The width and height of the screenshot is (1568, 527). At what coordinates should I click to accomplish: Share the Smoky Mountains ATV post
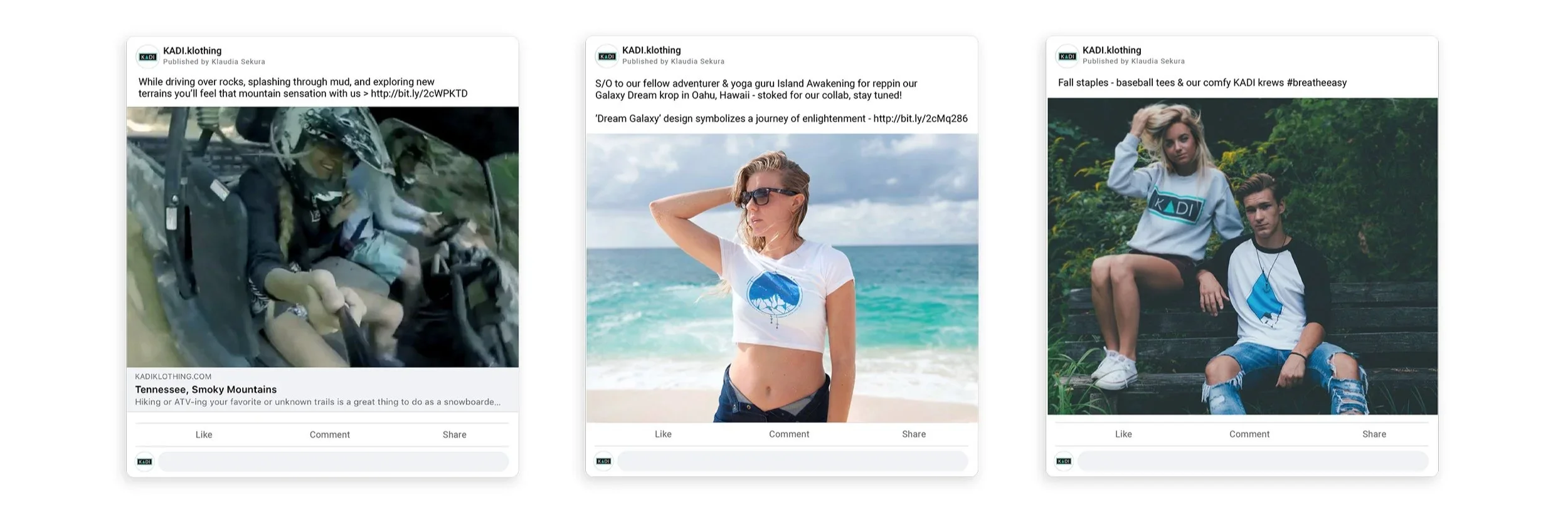pyautogui.click(x=455, y=435)
